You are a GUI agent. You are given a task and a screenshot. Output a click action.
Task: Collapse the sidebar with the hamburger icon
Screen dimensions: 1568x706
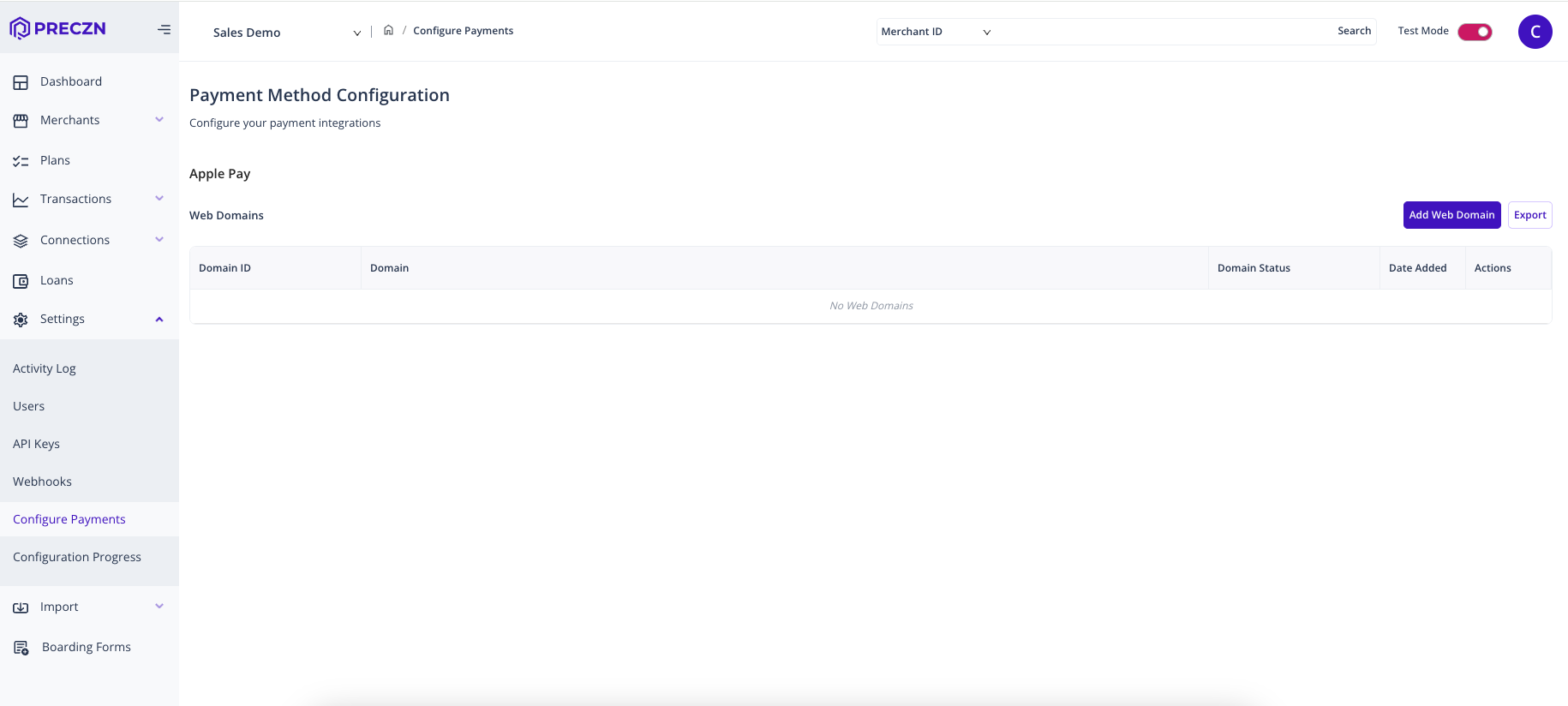click(x=164, y=30)
